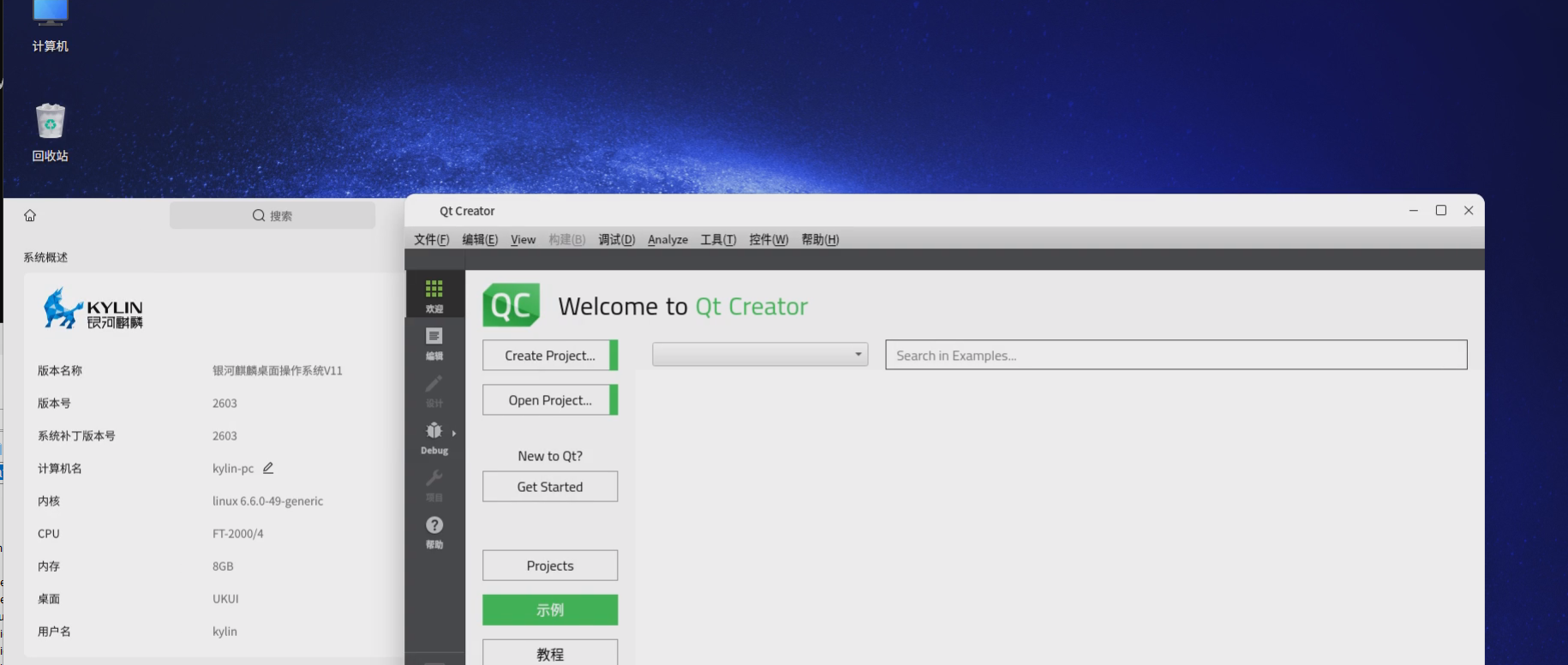Select the green 示例 examples button
The height and width of the screenshot is (665, 1568).
pos(550,610)
